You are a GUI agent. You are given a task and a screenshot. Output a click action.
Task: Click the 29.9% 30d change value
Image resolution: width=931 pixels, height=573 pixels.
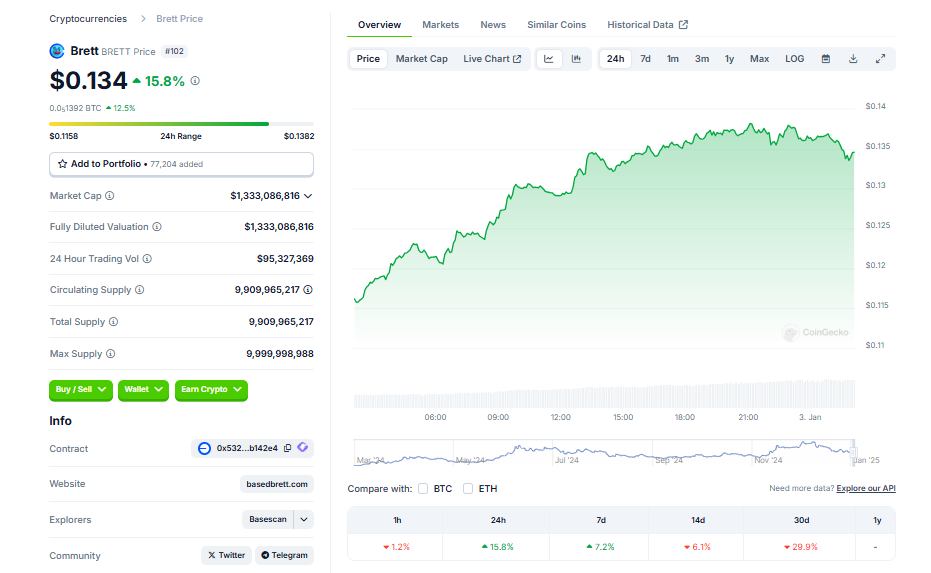(801, 547)
